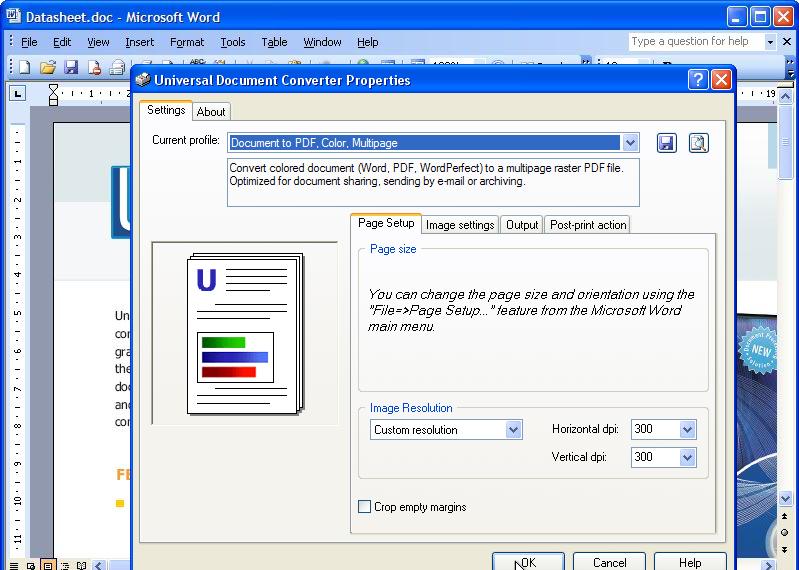Click the Open folder icon in Word toolbar
Viewport: 799px width, 570px height.
[47, 67]
